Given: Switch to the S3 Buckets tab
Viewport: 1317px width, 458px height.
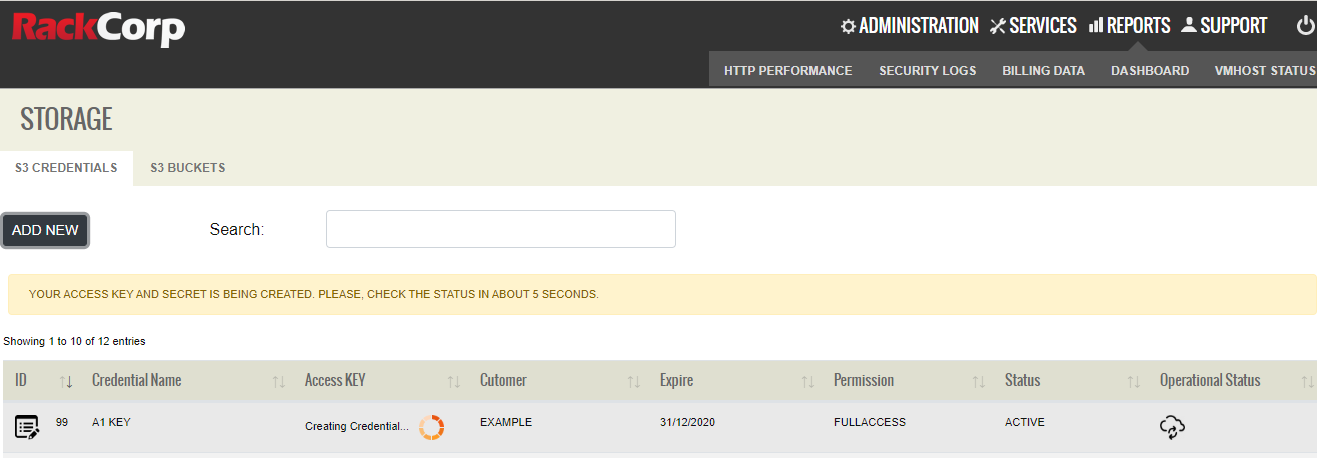Looking at the screenshot, I should tap(188, 168).
